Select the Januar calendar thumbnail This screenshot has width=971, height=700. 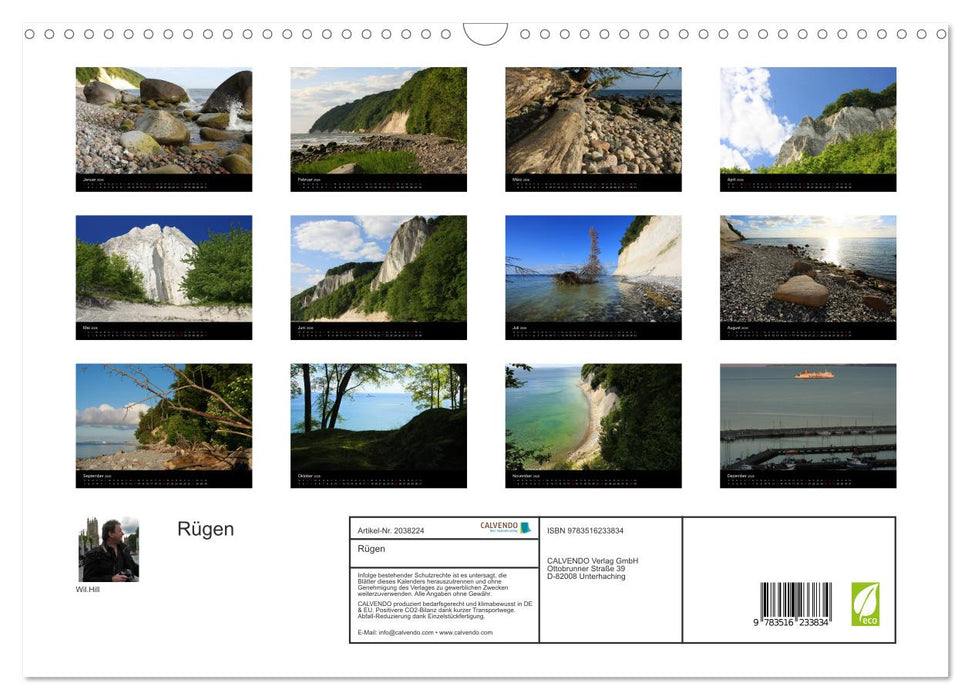coord(164,128)
